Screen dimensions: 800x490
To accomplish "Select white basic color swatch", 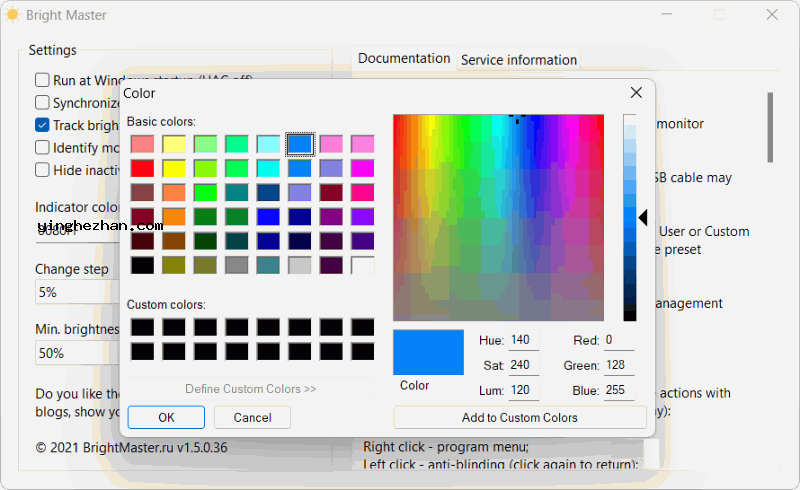I will click(363, 265).
